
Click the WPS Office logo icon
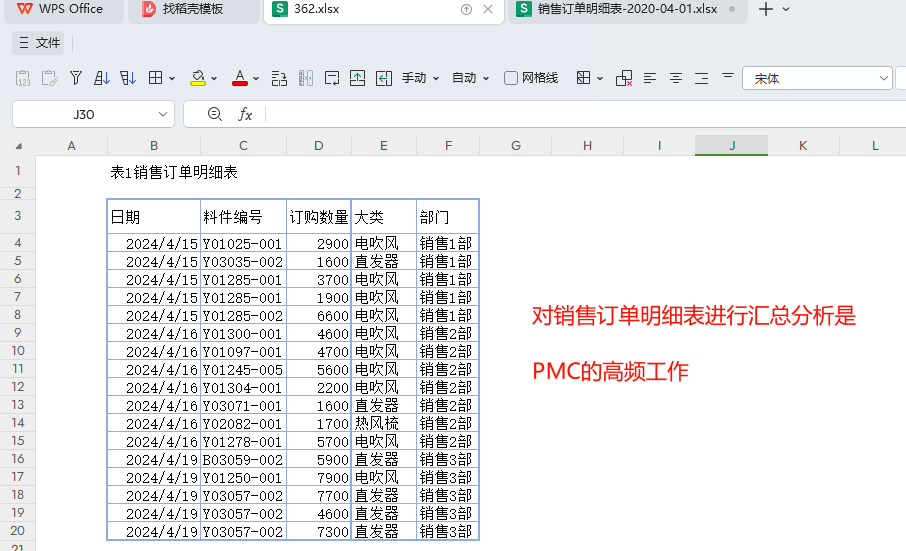tap(25, 9)
